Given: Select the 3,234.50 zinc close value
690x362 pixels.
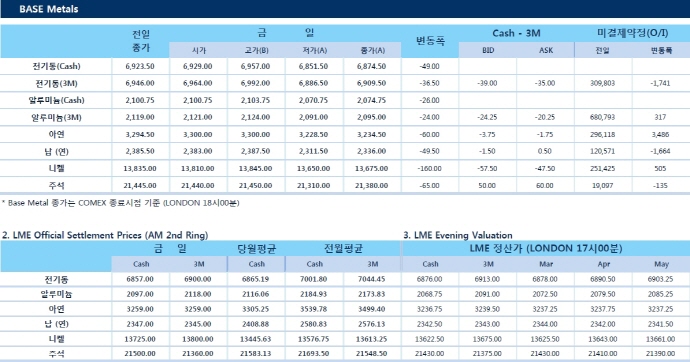Looking at the screenshot, I should [372, 135].
